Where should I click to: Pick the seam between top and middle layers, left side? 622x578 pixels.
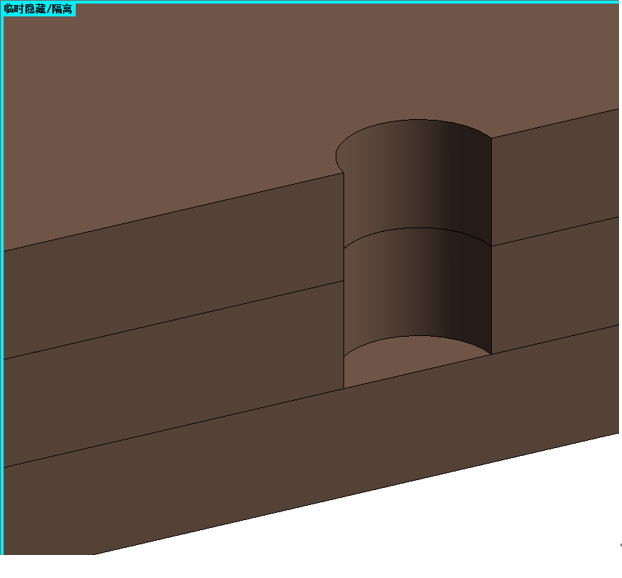pyautogui.click(x=174, y=320)
